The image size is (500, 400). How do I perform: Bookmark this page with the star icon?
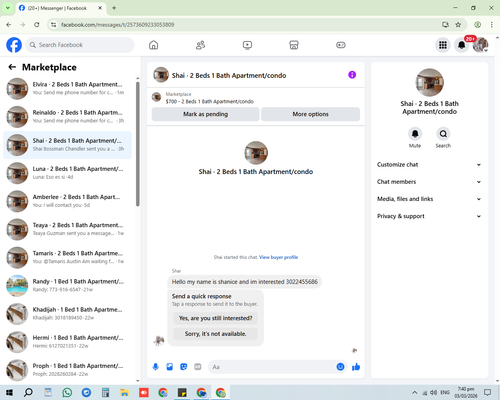tap(458, 25)
